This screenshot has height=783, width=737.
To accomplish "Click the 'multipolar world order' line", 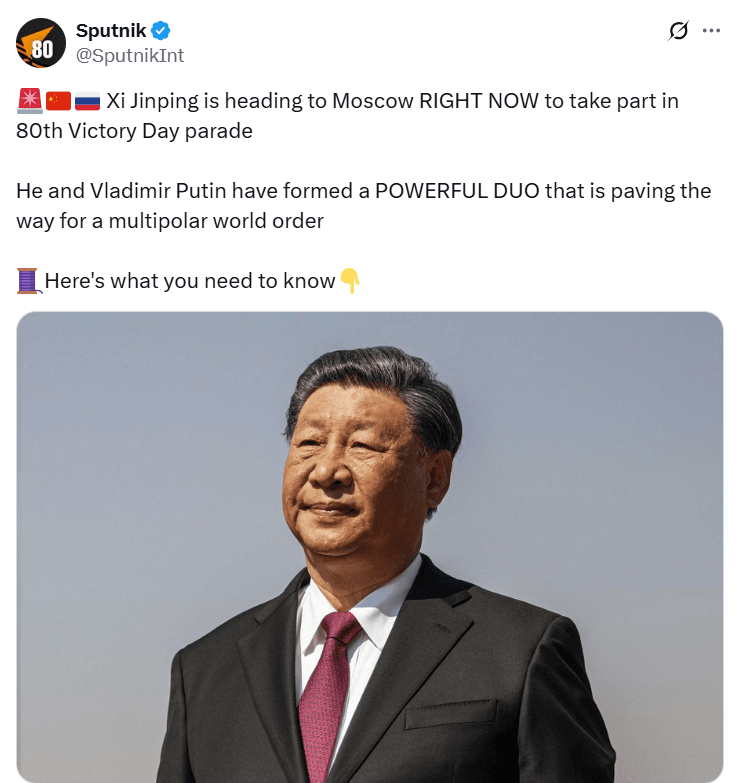I will [x=216, y=221].
